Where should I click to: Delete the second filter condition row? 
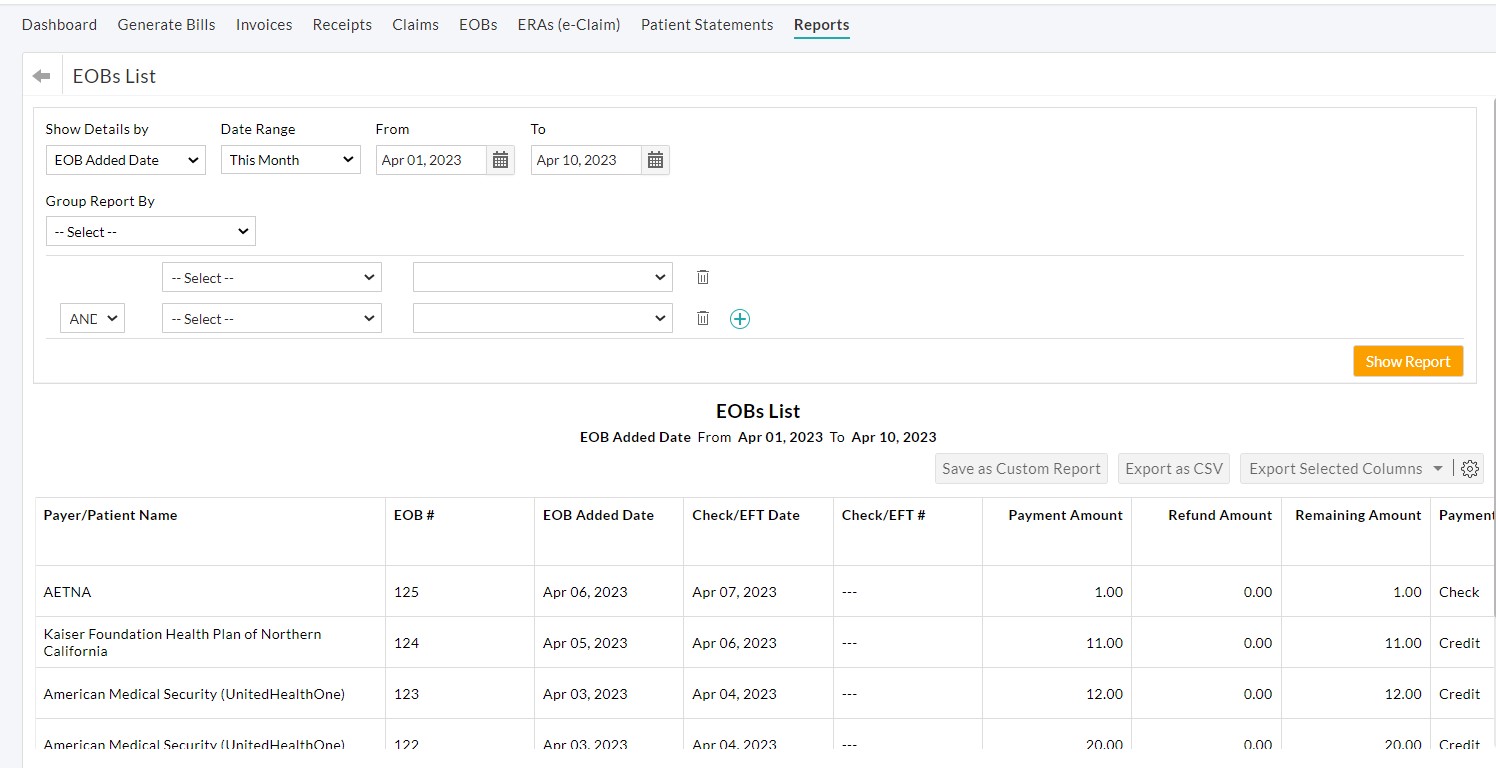pos(703,318)
